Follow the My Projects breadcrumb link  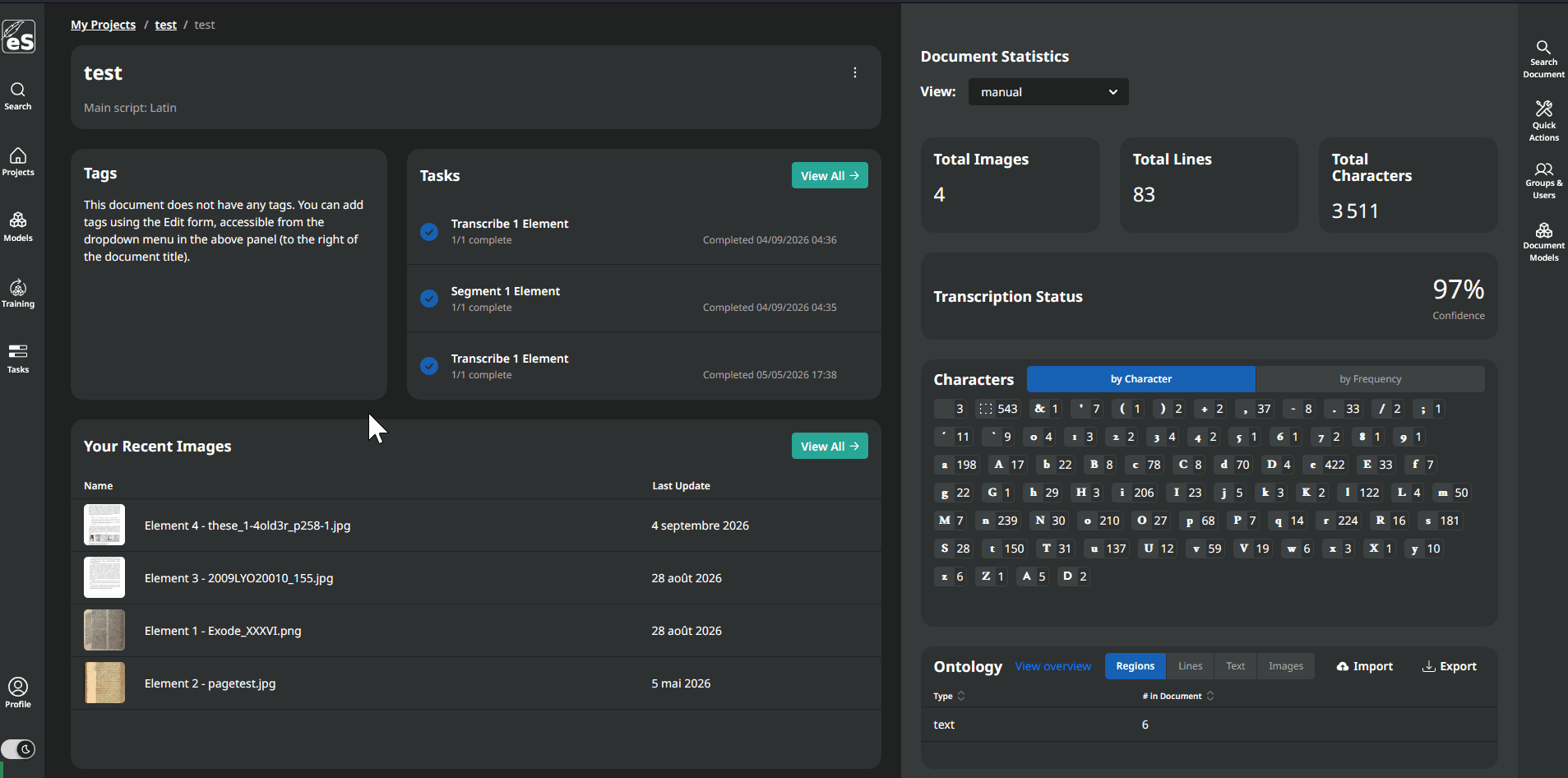pos(103,25)
